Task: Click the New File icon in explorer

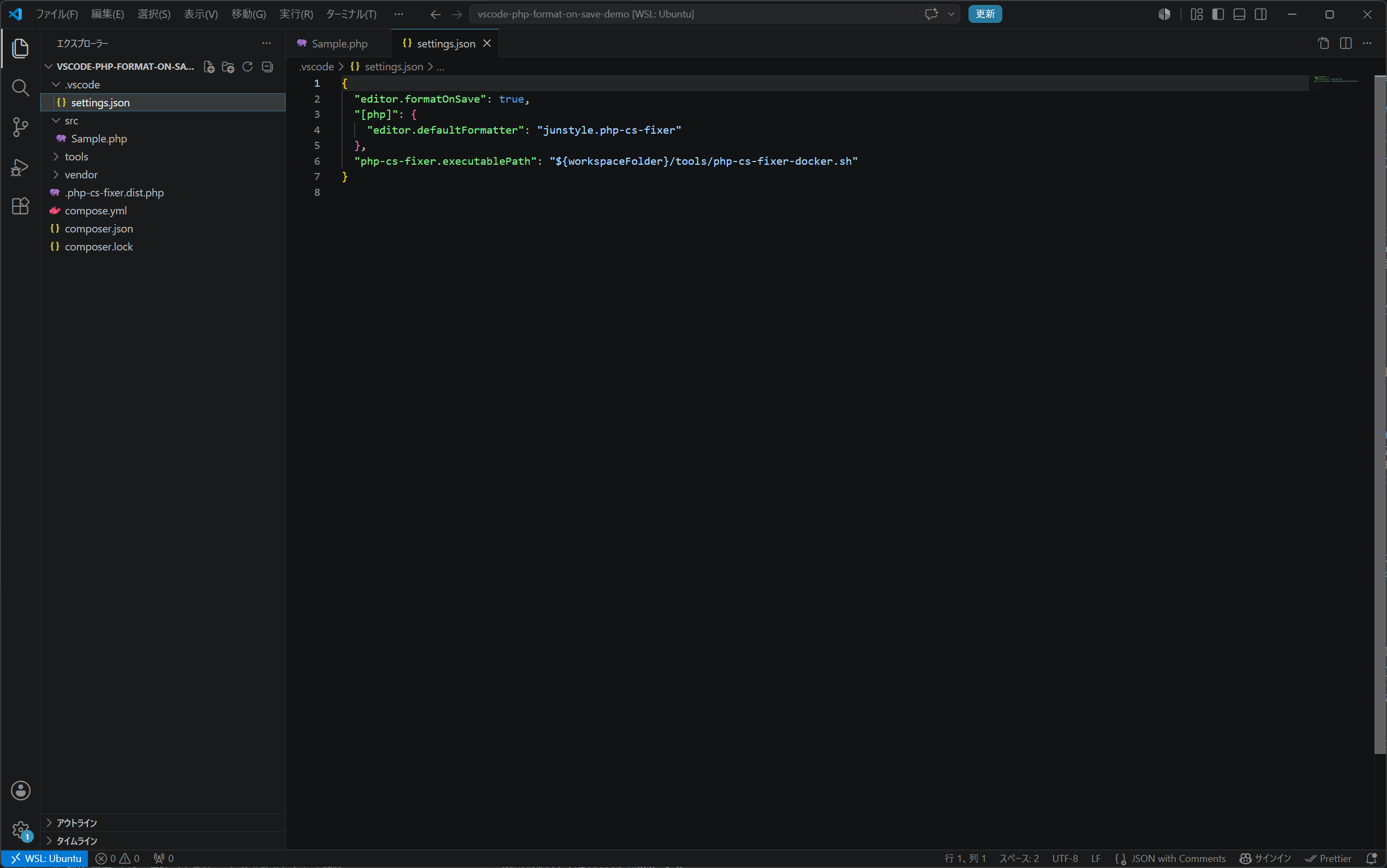Action: (x=209, y=67)
